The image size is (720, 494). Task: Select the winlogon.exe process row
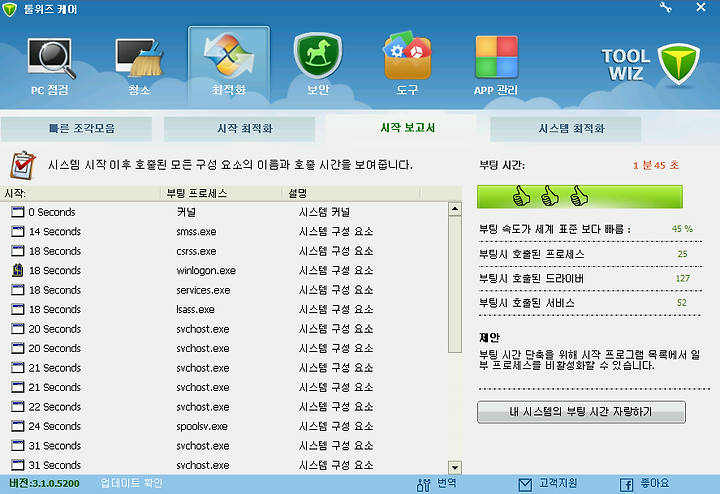225,270
